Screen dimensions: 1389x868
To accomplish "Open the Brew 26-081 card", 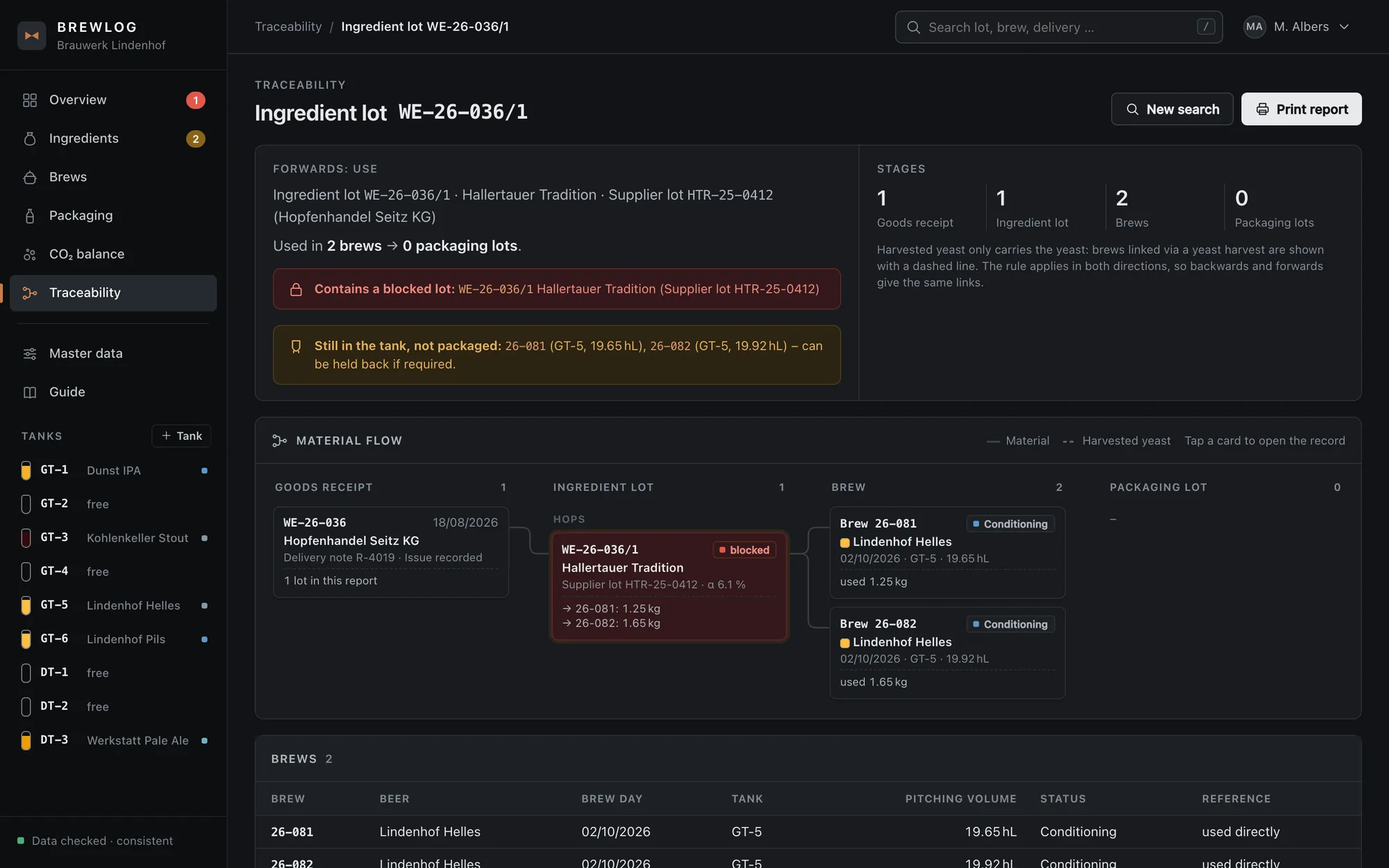I will 947,553.
